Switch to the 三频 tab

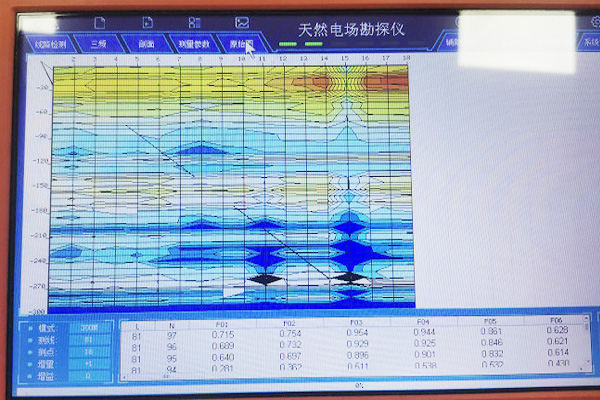[x=99, y=44]
